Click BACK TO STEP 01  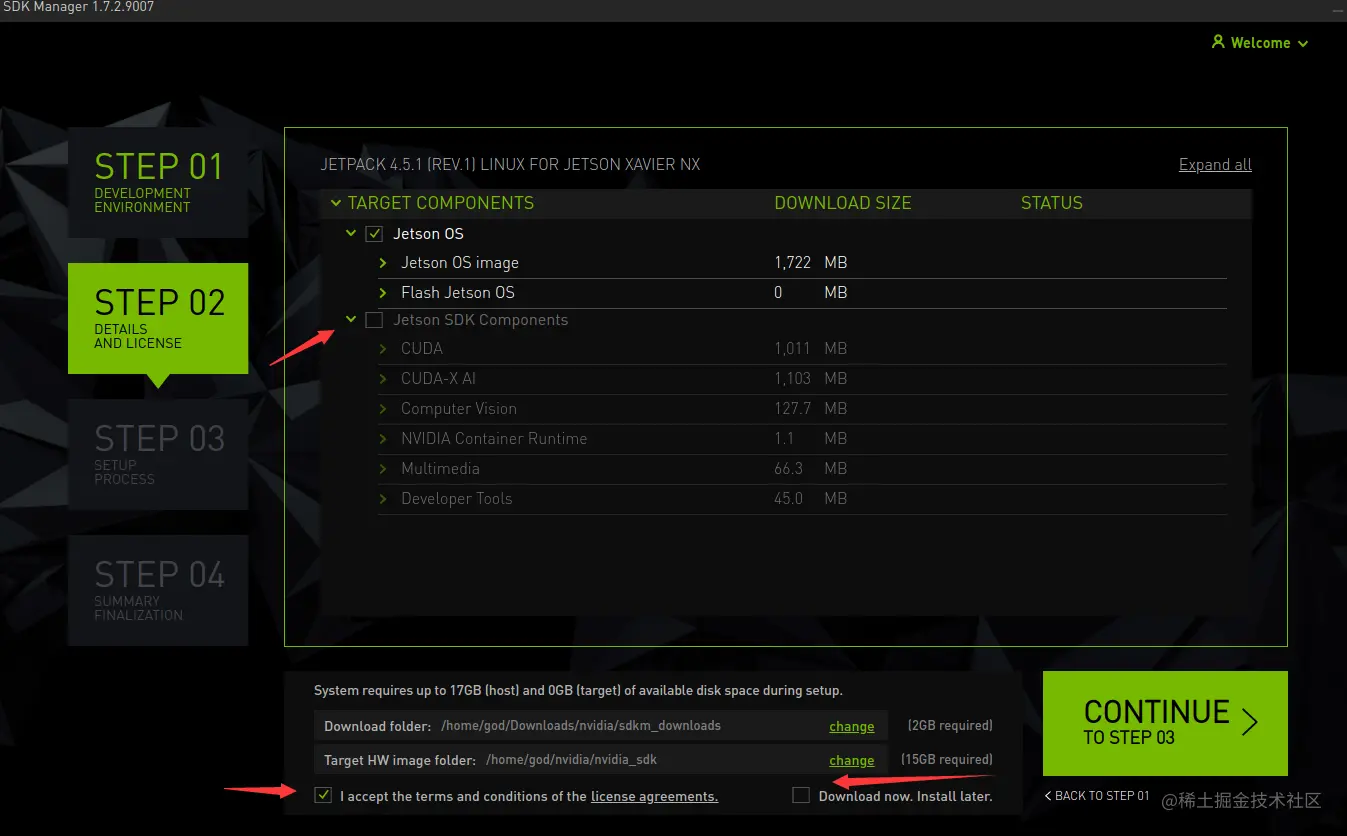click(x=1097, y=796)
